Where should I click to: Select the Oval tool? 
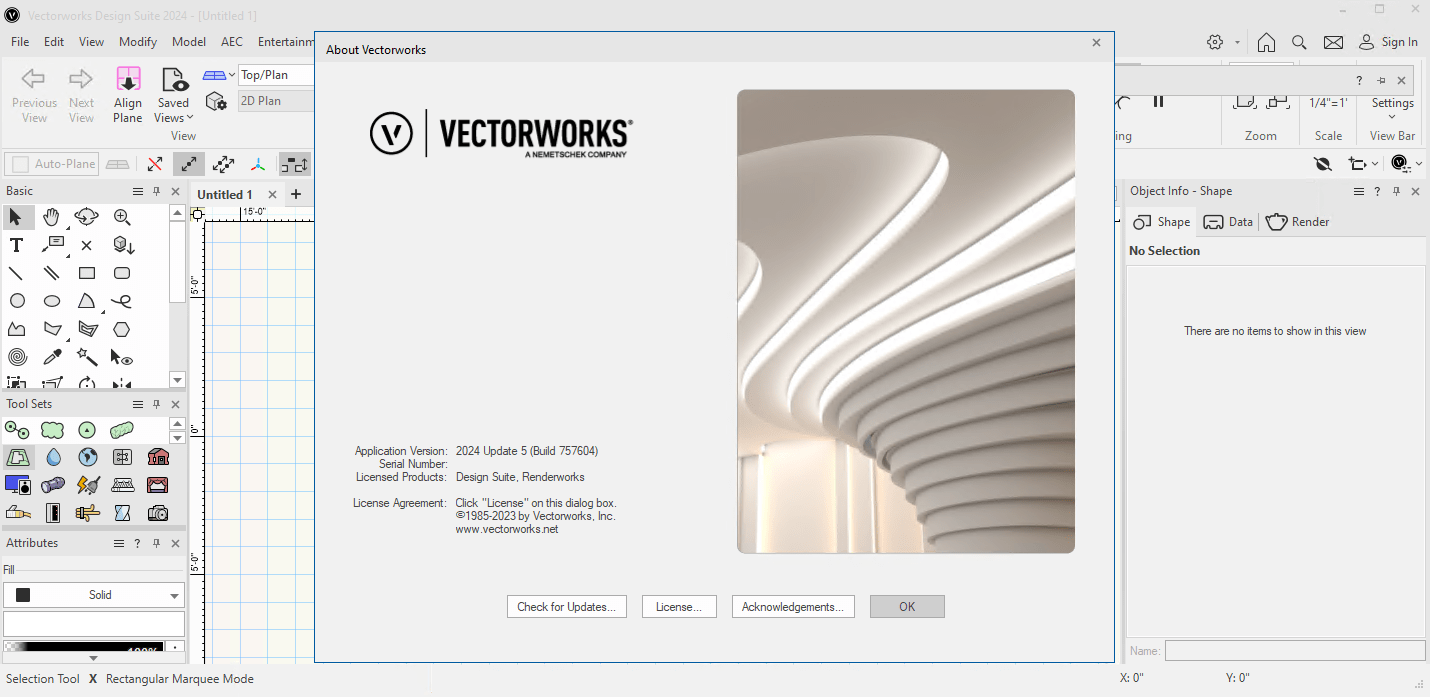click(x=52, y=301)
